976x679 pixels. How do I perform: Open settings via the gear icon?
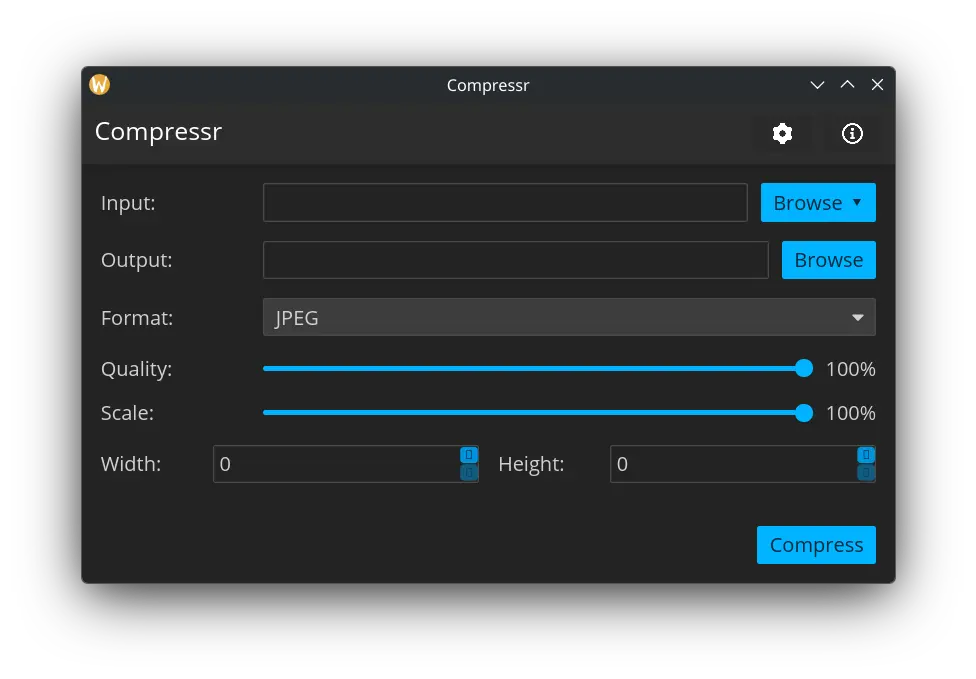click(782, 133)
